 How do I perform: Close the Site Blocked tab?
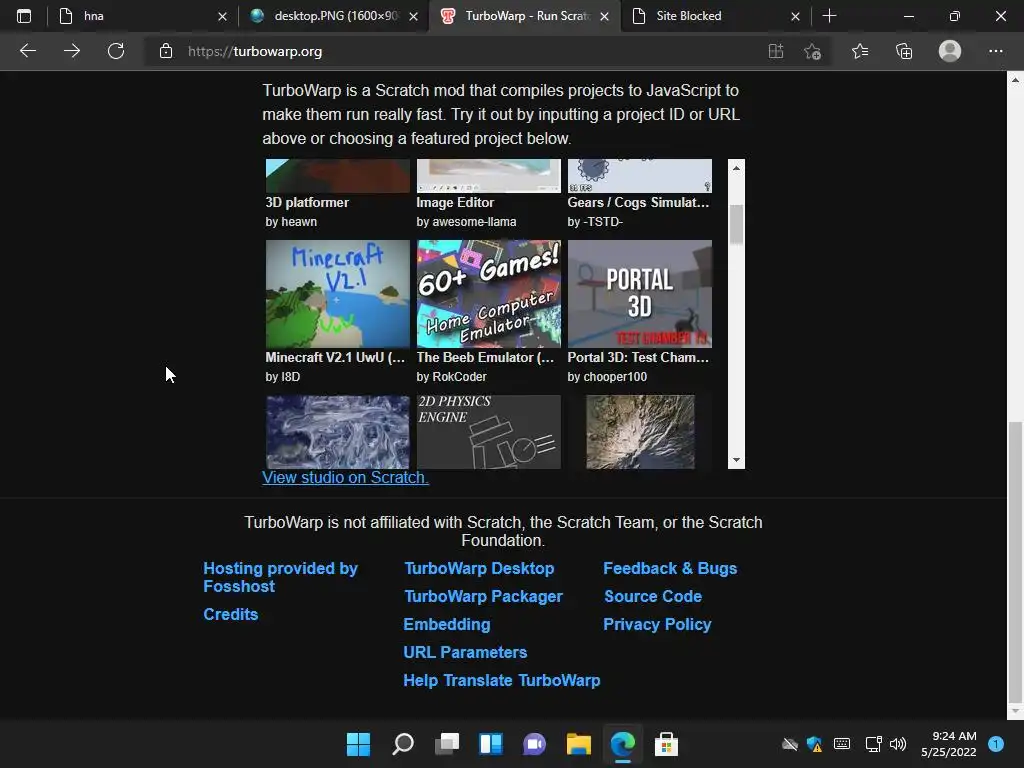[795, 16]
